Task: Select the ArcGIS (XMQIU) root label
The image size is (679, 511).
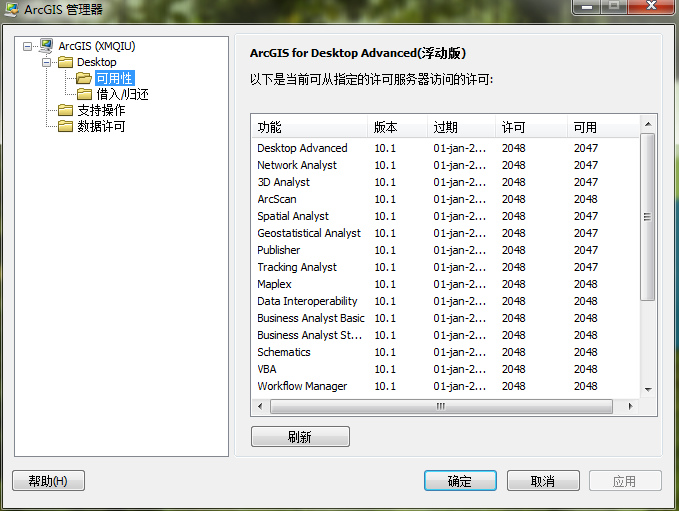Action: pyautogui.click(x=97, y=46)
